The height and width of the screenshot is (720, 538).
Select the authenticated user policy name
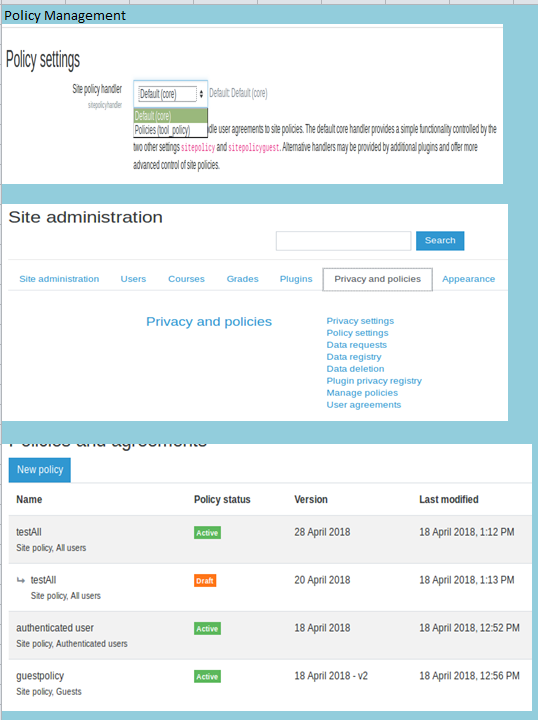[x=55, y=628]
